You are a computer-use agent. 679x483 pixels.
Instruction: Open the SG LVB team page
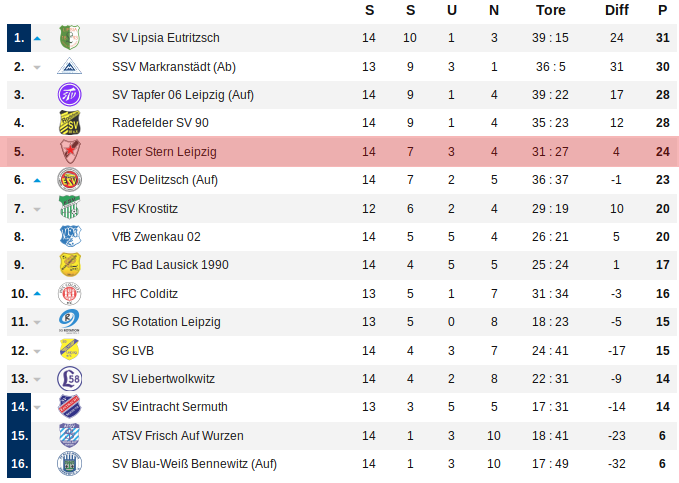pos(133,351)
